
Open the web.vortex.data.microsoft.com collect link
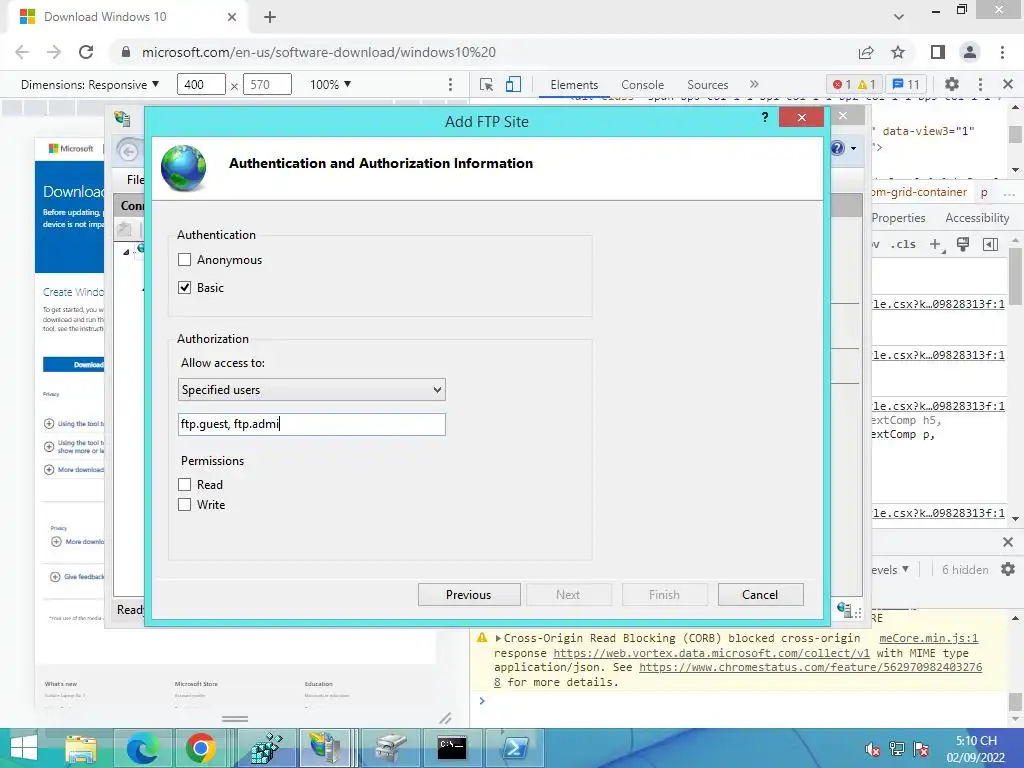point(711,653)
